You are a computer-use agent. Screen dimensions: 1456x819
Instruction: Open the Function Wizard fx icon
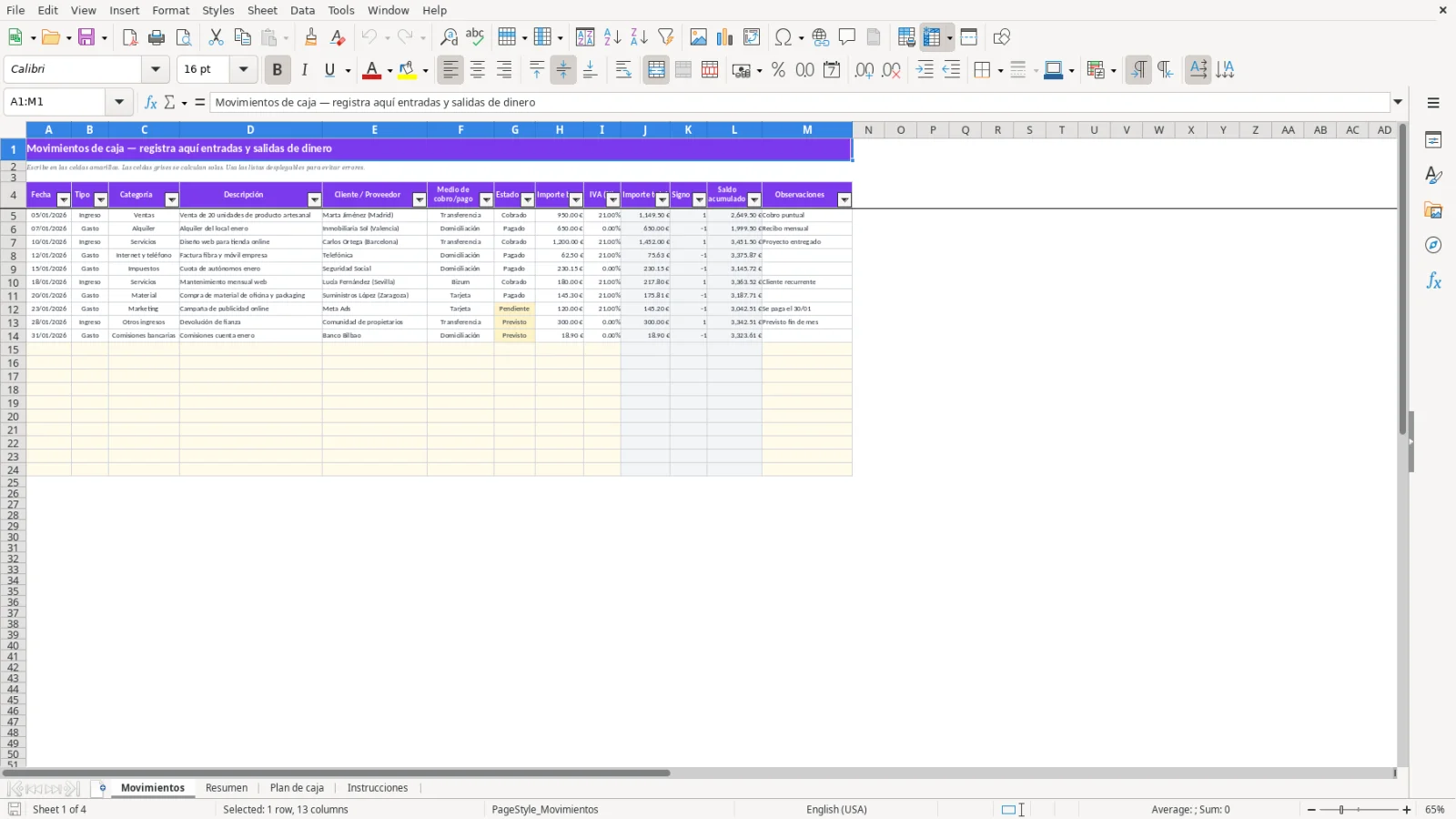(151, 102)
